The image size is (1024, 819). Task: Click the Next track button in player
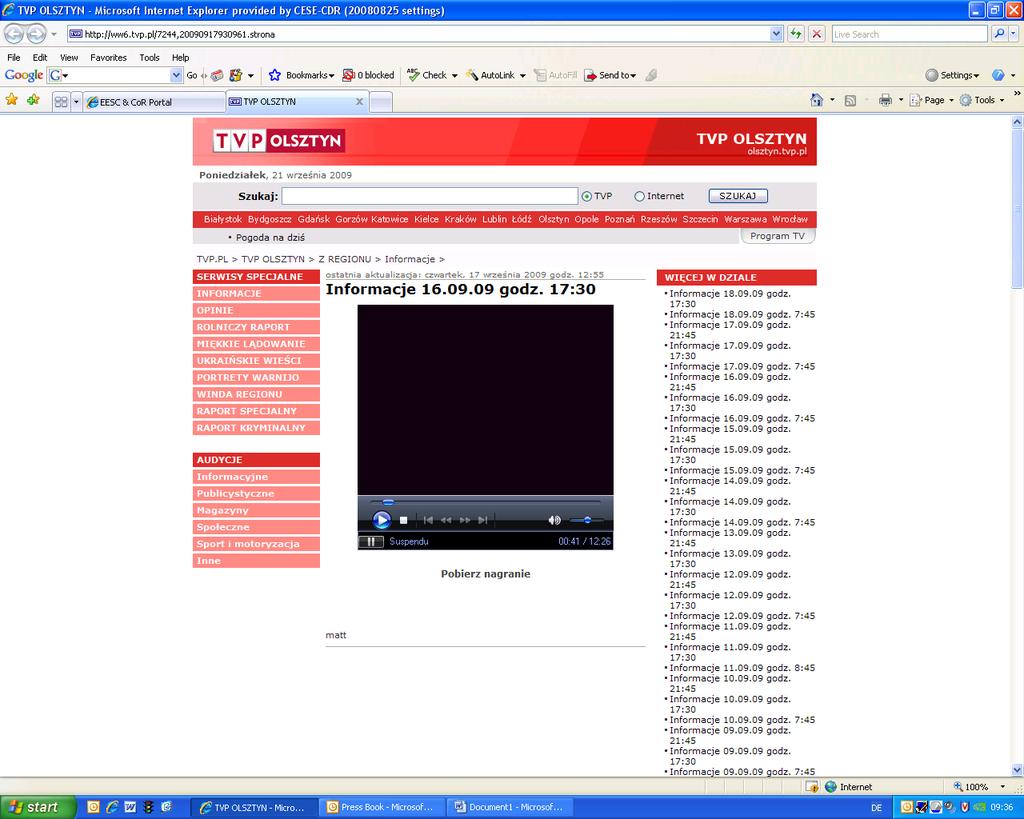tap(483, 520)
